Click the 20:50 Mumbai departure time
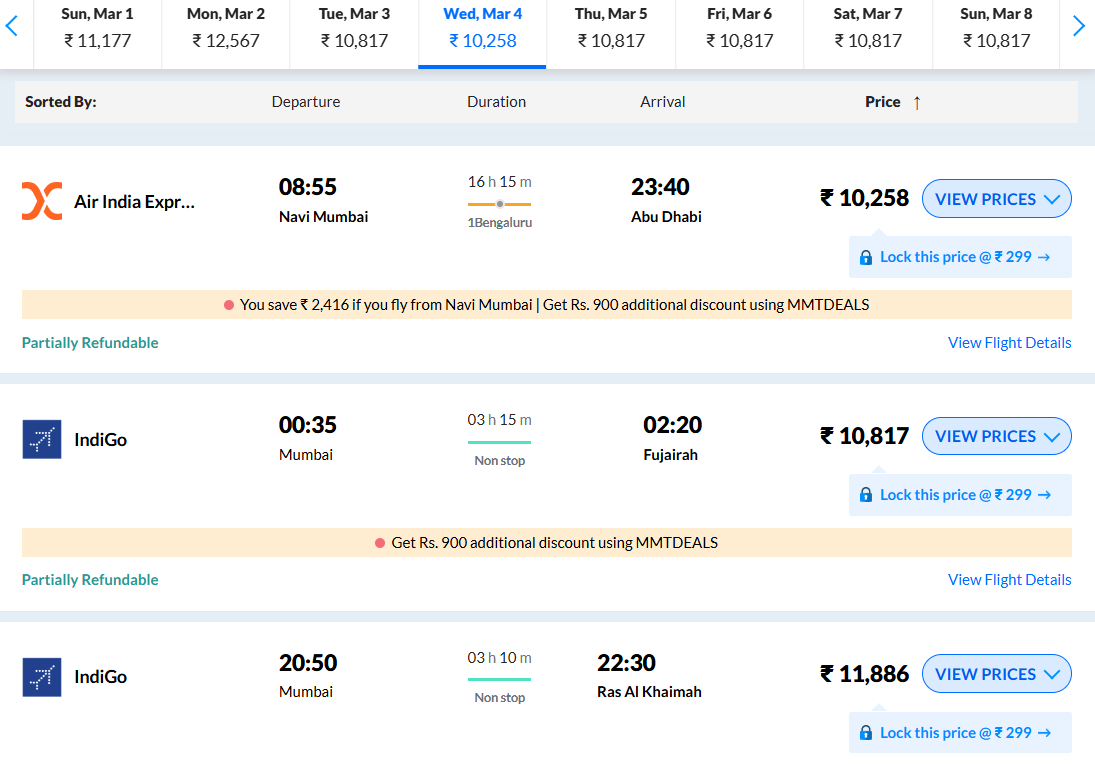The height and width of the screenshot is (766, 1095). [308, 663]
